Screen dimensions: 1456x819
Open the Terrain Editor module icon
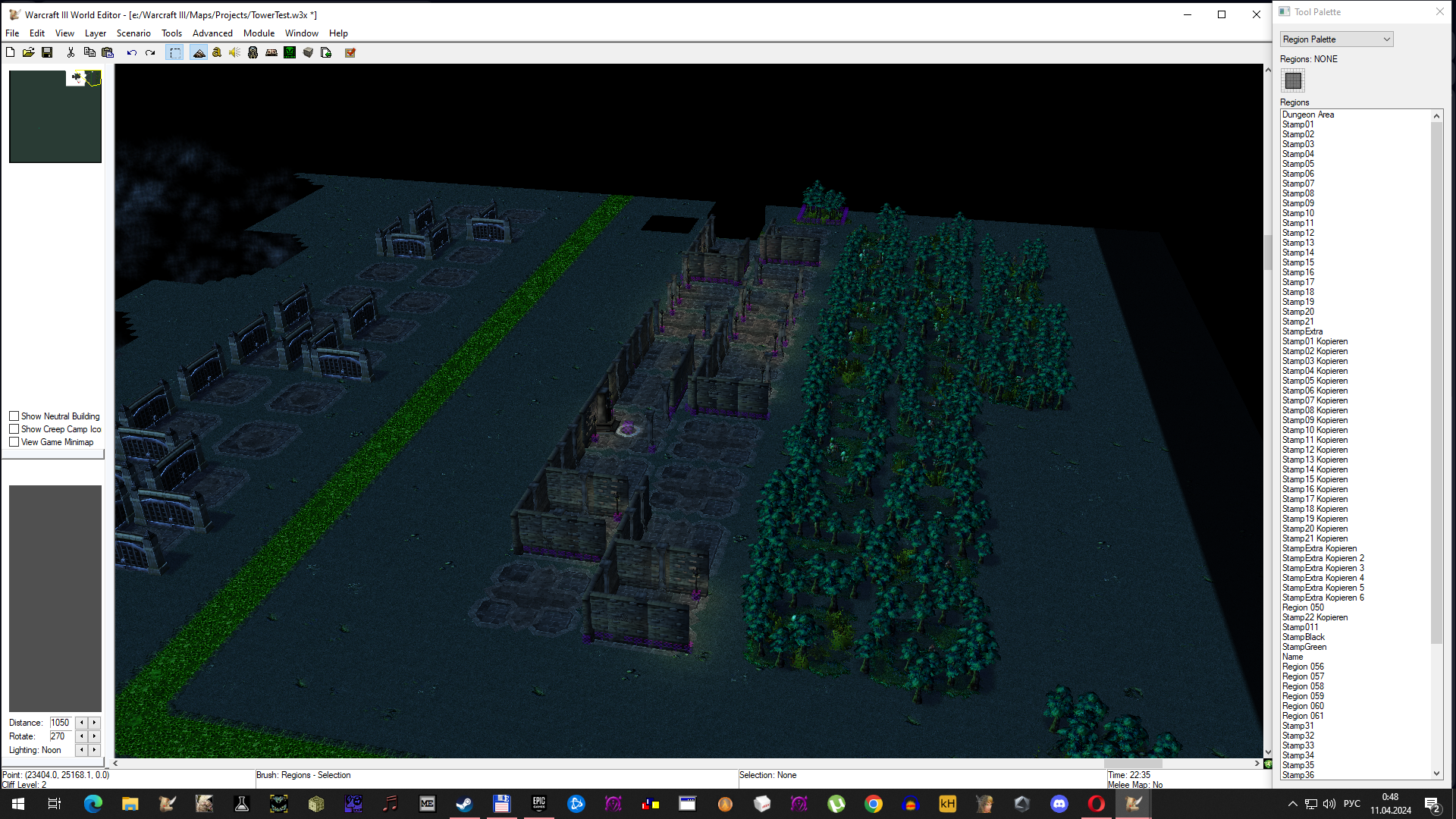click(199, 52)
